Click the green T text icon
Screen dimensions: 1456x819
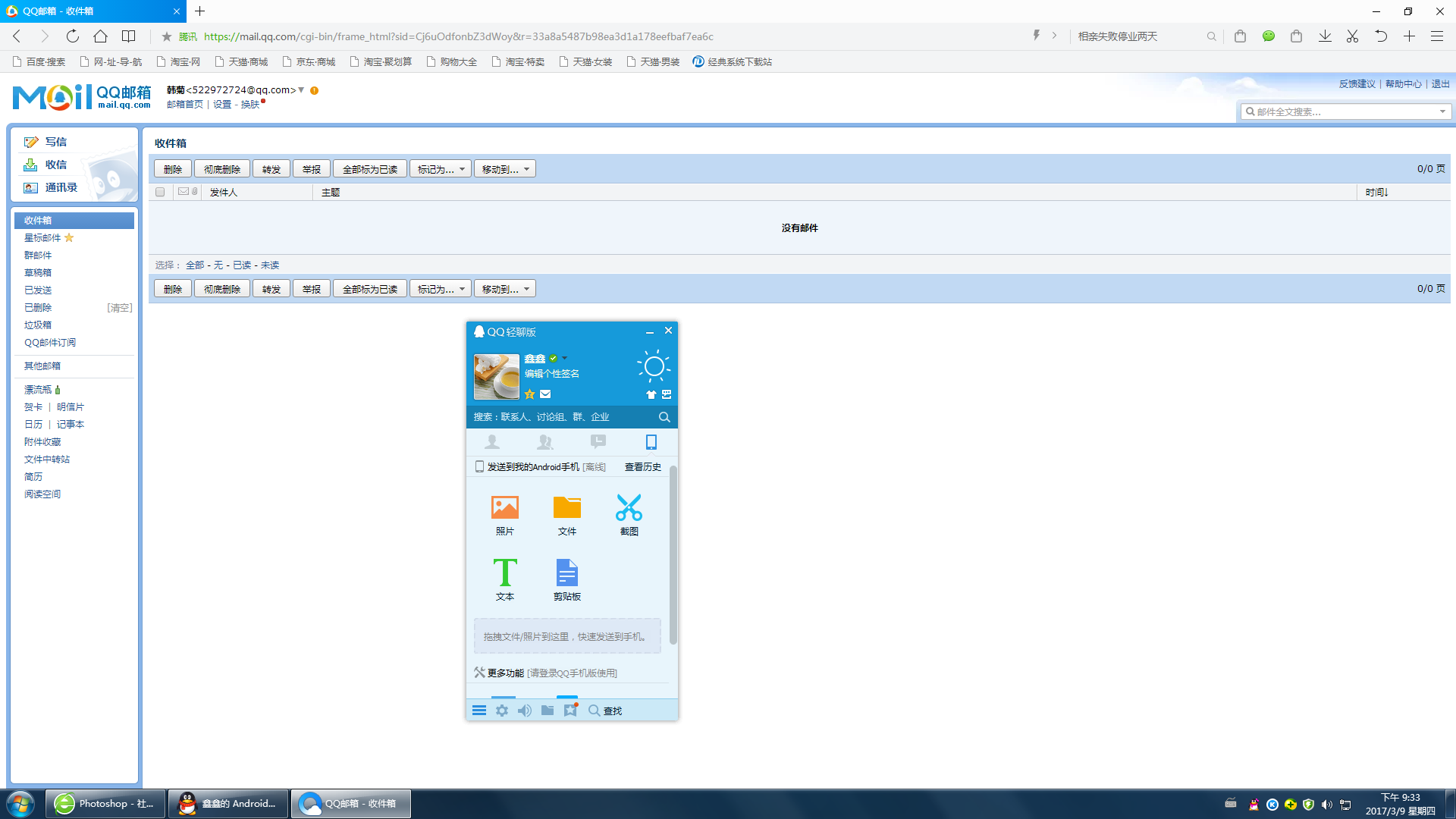point(504,573)
